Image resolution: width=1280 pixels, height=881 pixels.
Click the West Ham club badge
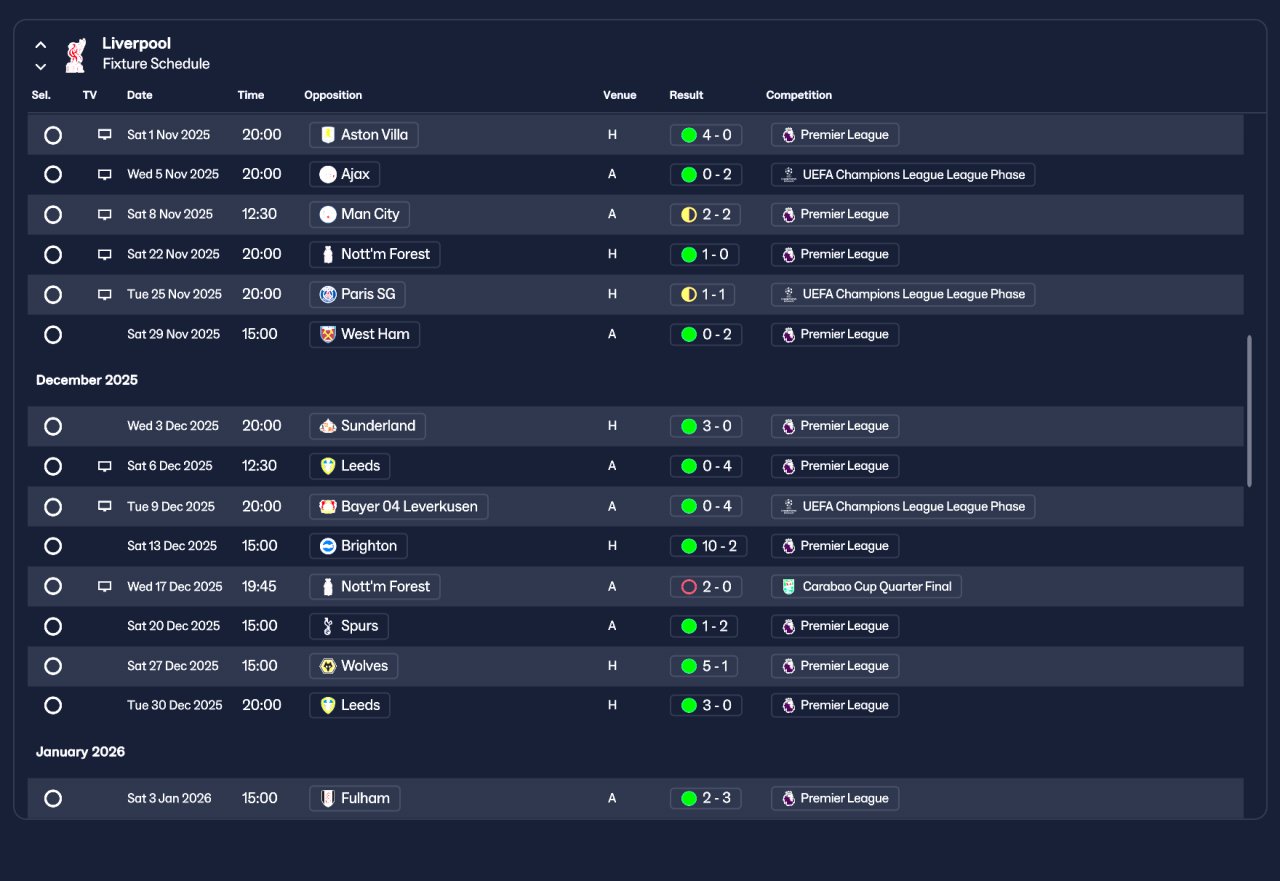click(327, 334)
